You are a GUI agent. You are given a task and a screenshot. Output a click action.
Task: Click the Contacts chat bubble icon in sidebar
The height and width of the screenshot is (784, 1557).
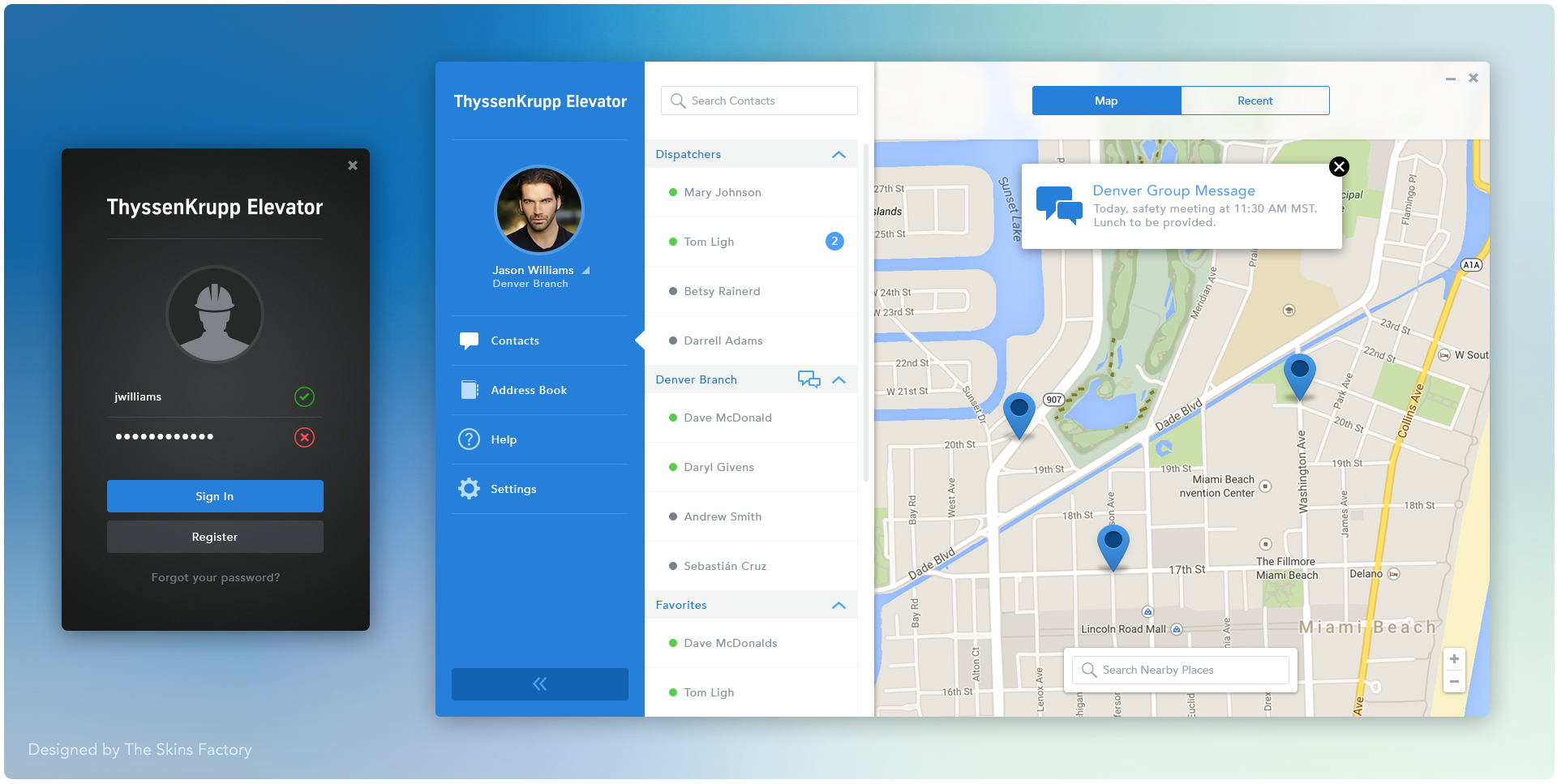pos(469,341)
